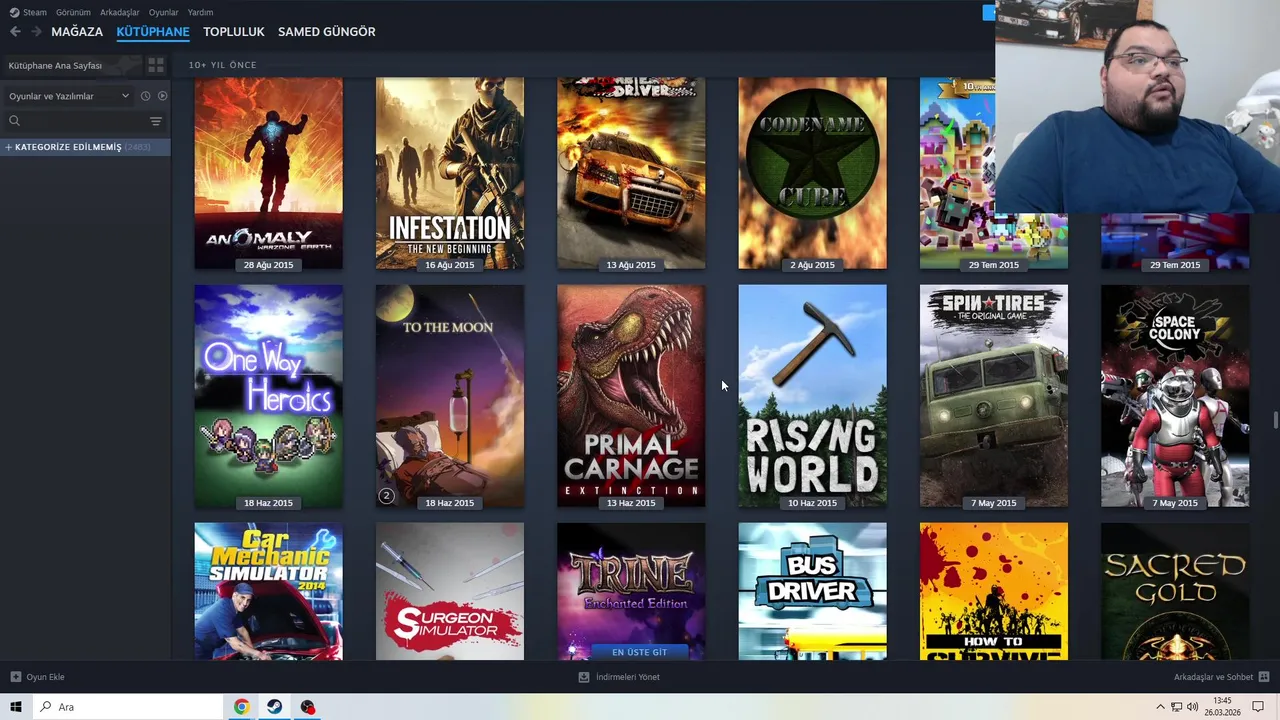
Task: Open the volume icon in tray
Action: 1192,707
